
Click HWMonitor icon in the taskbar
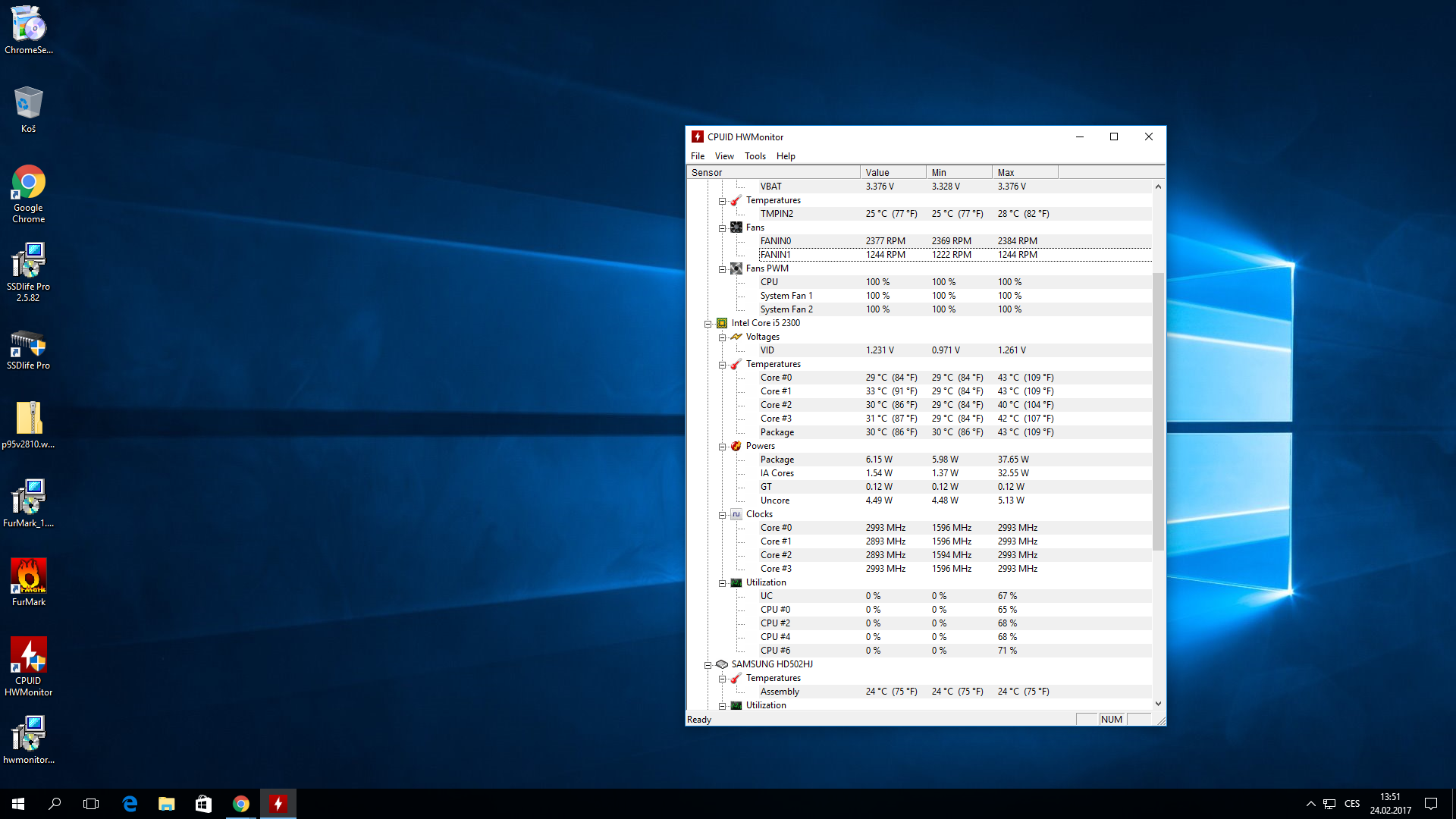pos(278,804)
